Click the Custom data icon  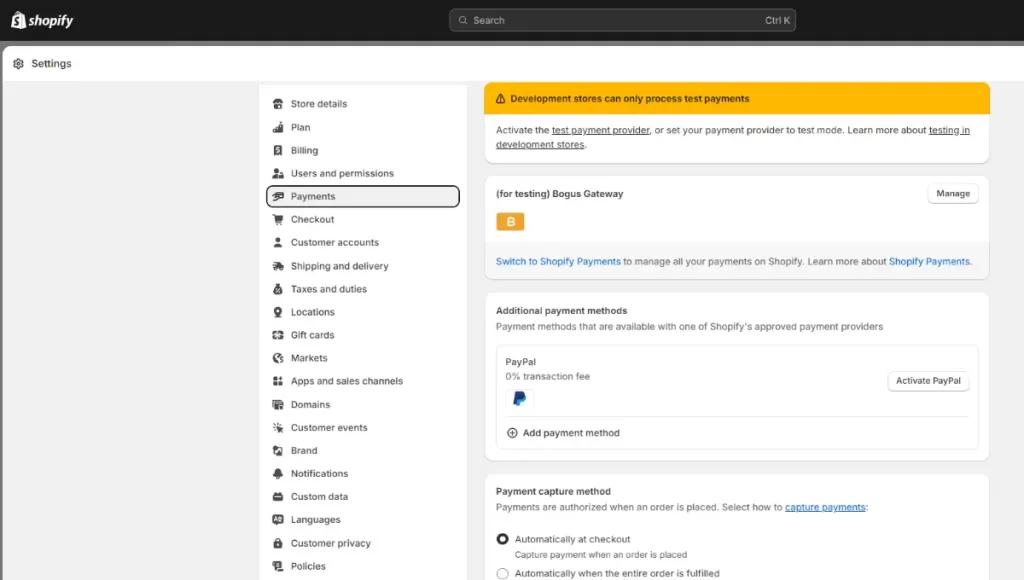(x=278, y=496)
